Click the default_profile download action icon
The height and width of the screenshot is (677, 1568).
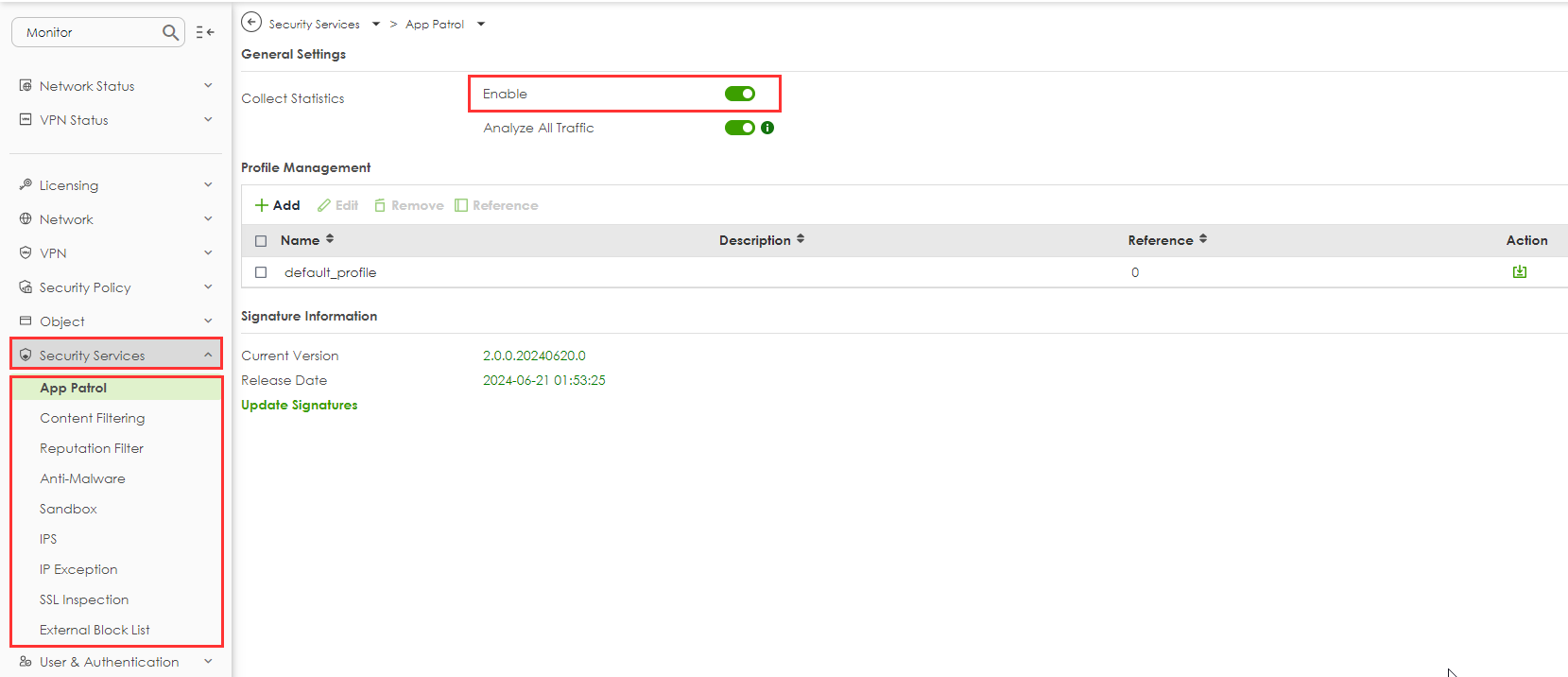(1520, 272)
